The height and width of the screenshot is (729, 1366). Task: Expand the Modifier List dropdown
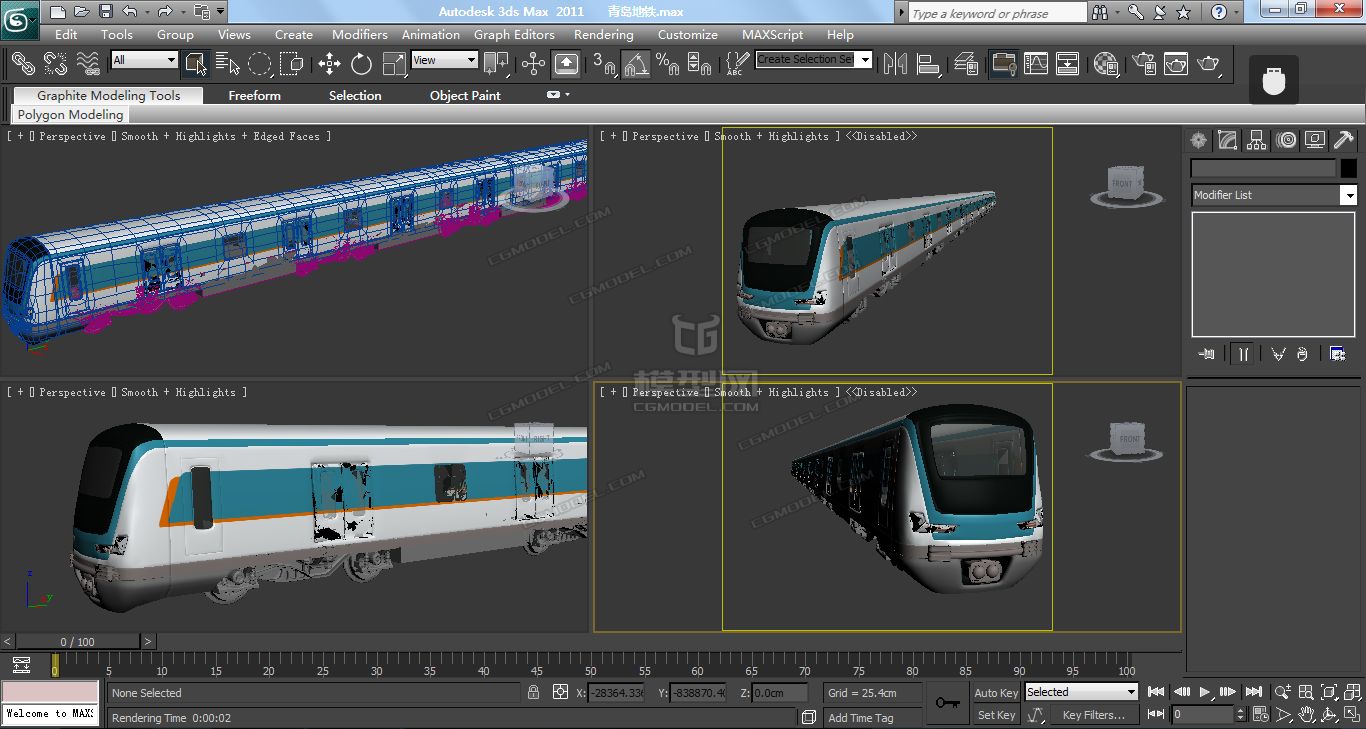click(x=1348, y=196)
